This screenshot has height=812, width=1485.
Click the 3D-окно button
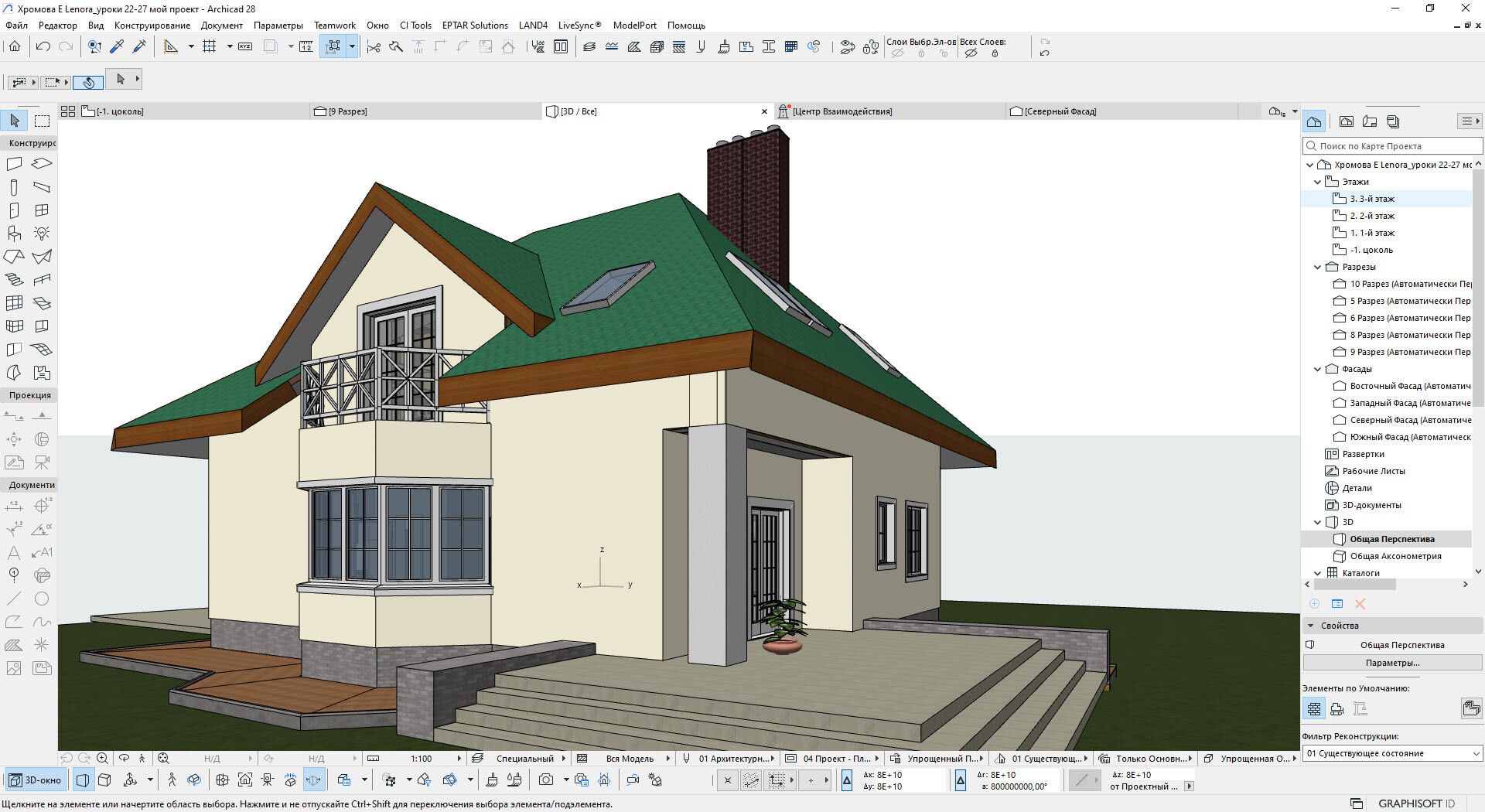[36, 780]
